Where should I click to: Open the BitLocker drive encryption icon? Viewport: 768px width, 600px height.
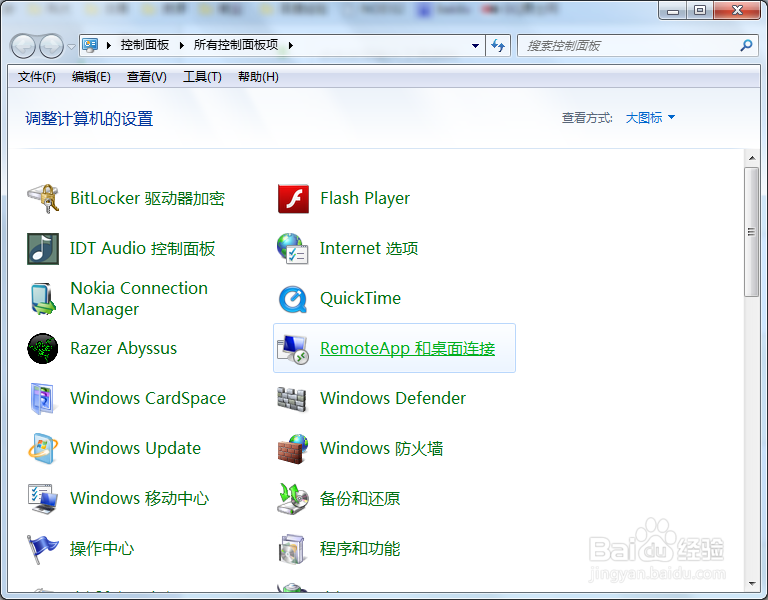click(x=43, y=198)
